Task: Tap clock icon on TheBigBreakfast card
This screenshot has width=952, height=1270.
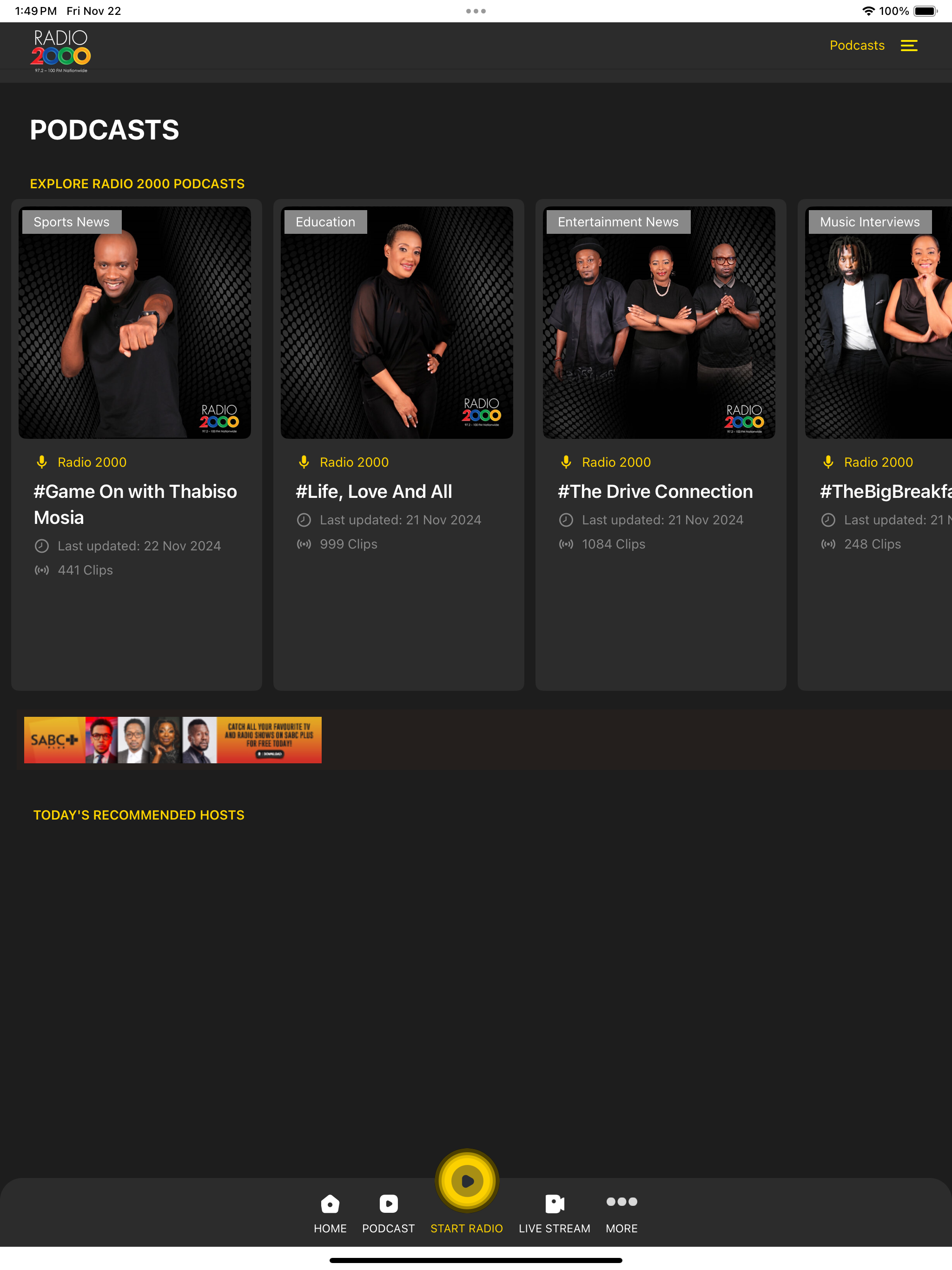Action: coord(828,520)
